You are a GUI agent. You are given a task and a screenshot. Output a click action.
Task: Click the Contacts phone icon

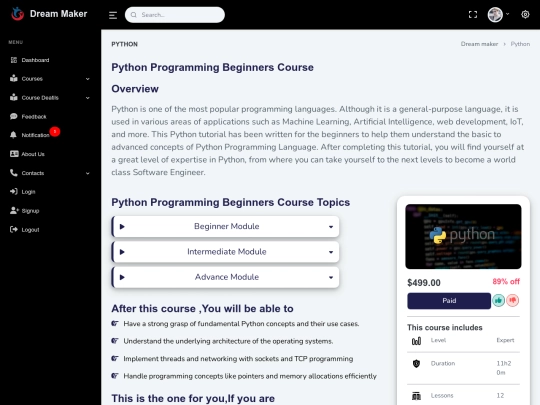(x=14, y=173)
